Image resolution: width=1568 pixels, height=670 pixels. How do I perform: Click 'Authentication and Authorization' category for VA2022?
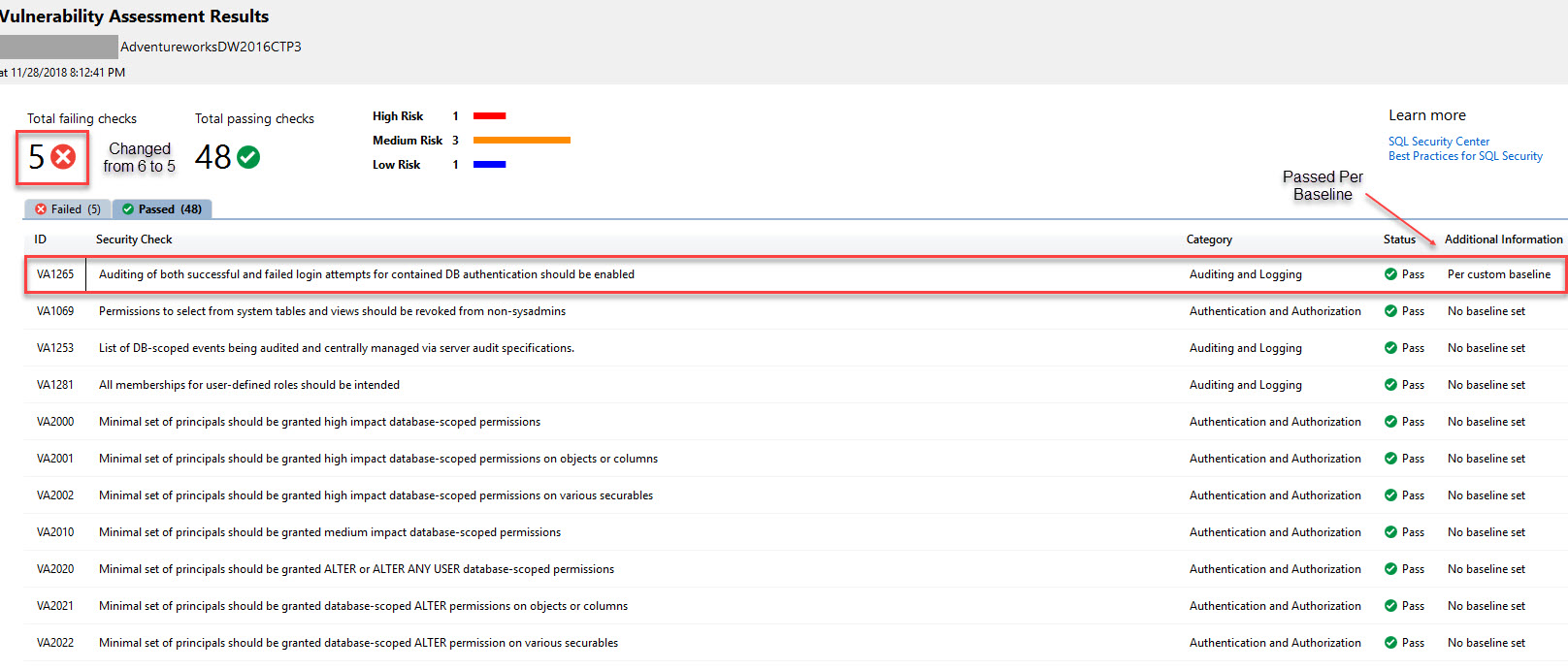tap(1275, 643)
